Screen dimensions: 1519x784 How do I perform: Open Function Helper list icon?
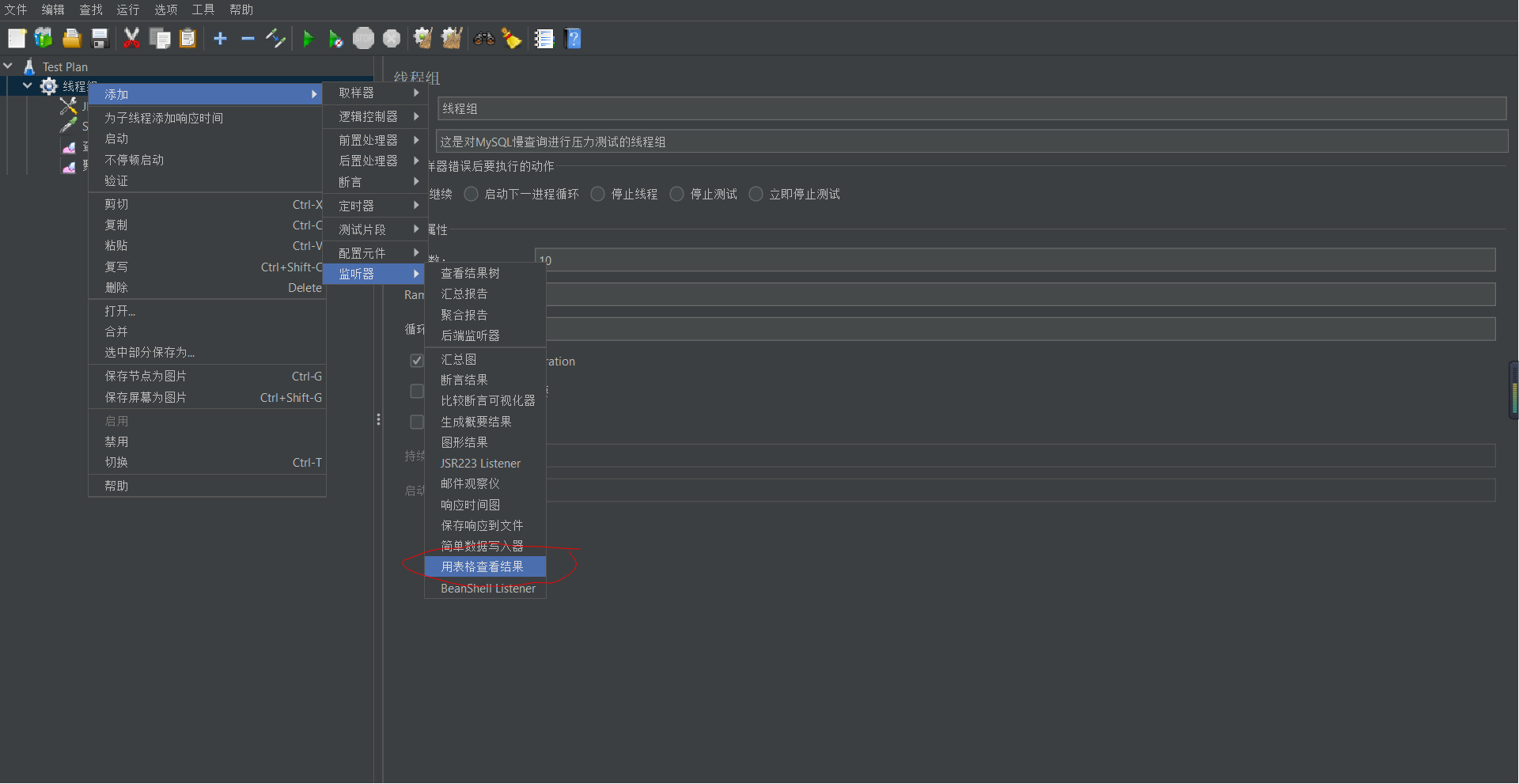coord(544,38)
